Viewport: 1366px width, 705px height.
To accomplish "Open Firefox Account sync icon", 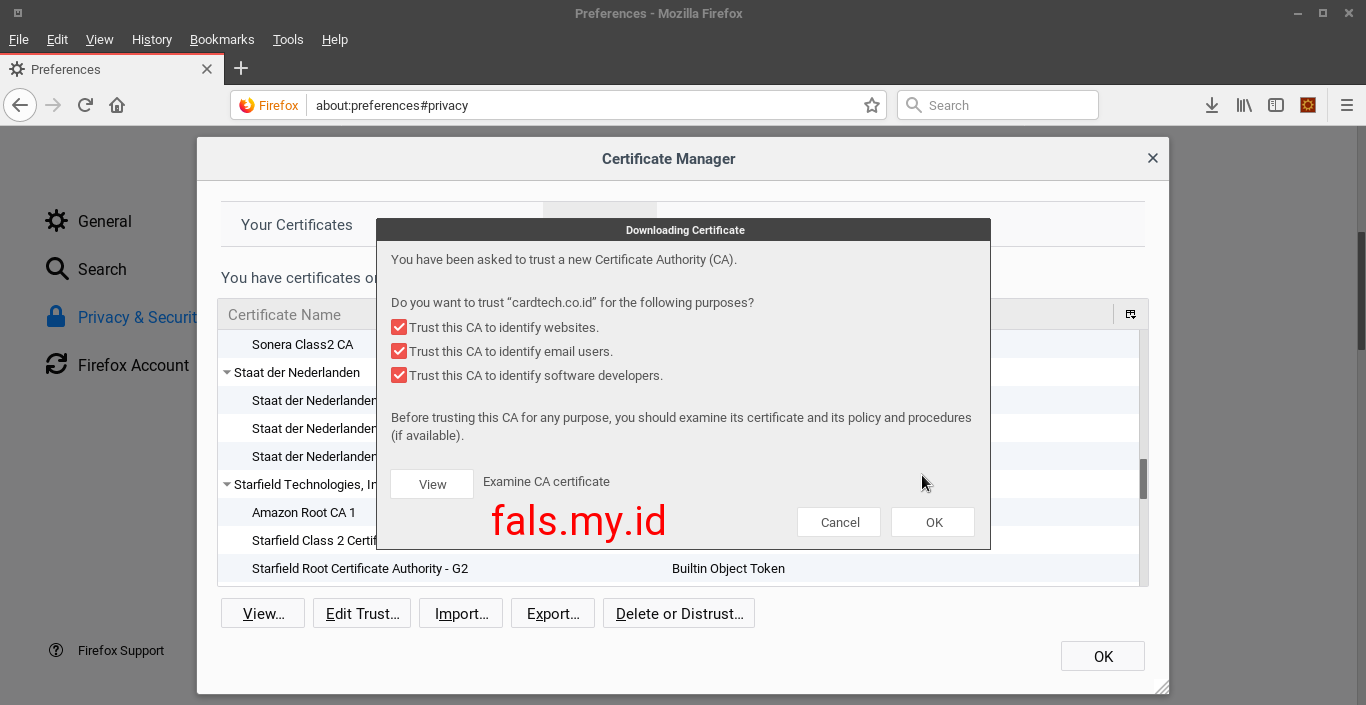I will [57, 365].
